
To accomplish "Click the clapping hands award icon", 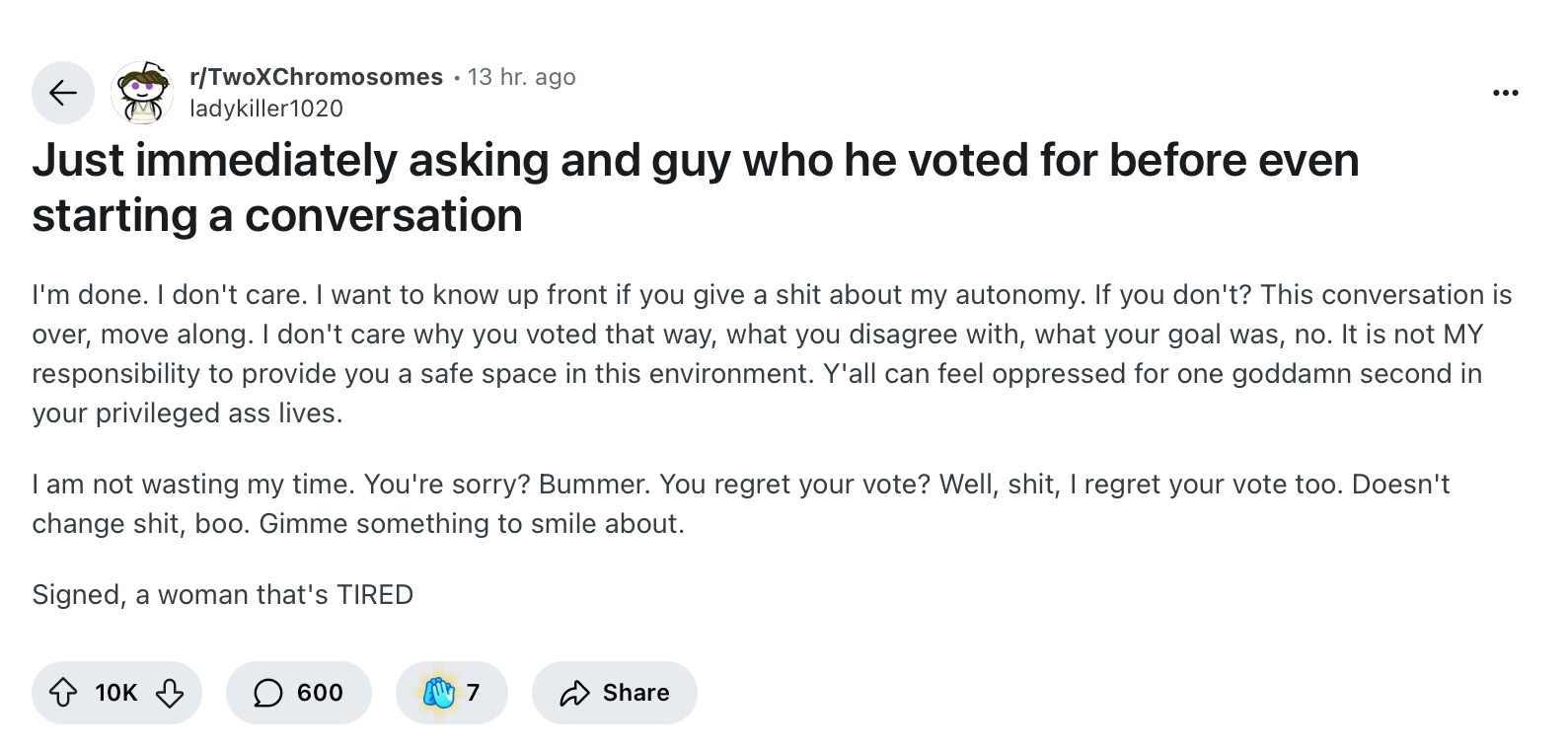I will pos(439,692).
